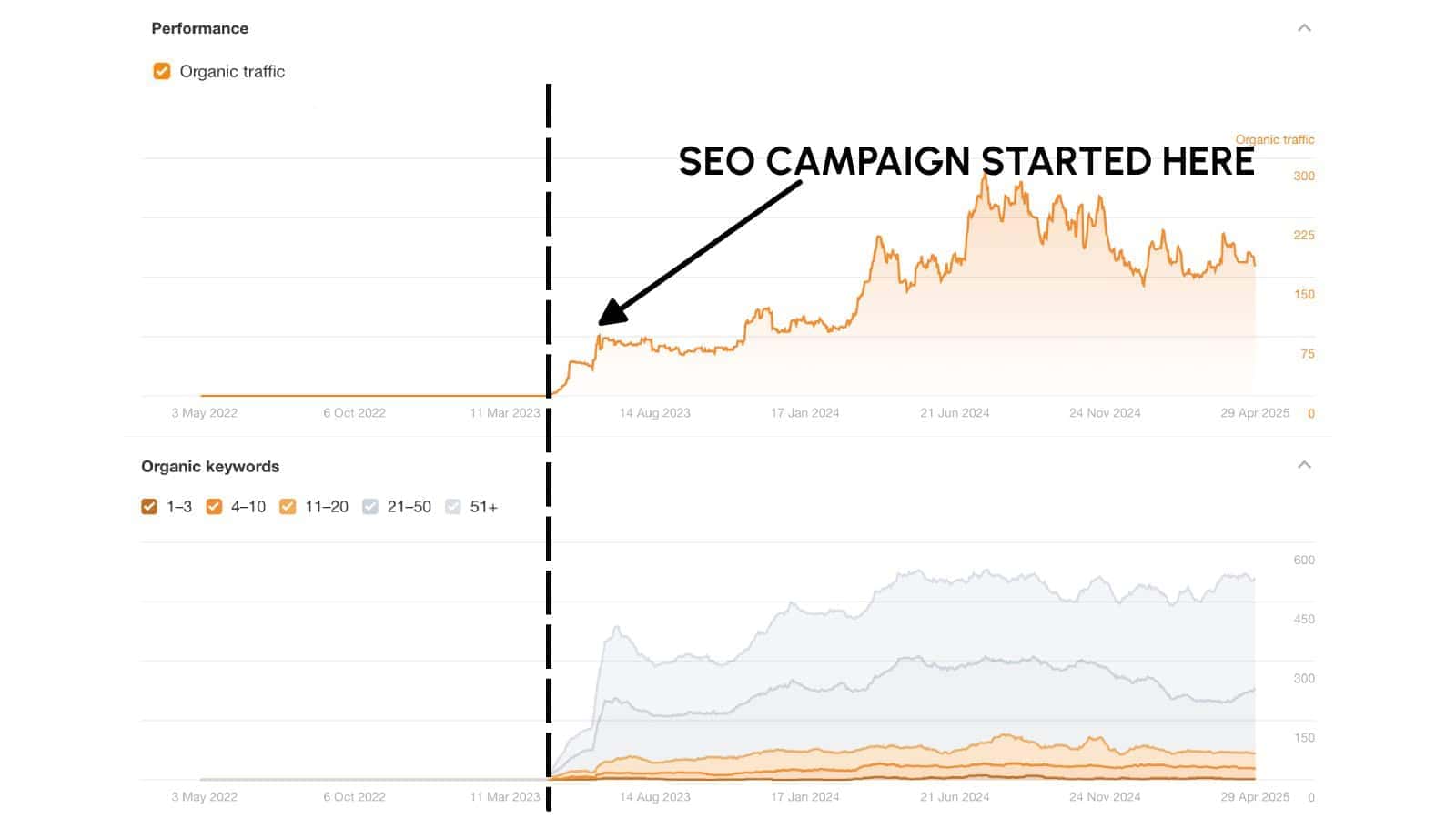
Task: Click the Performance section heading
Action: [x=199, y=28]
